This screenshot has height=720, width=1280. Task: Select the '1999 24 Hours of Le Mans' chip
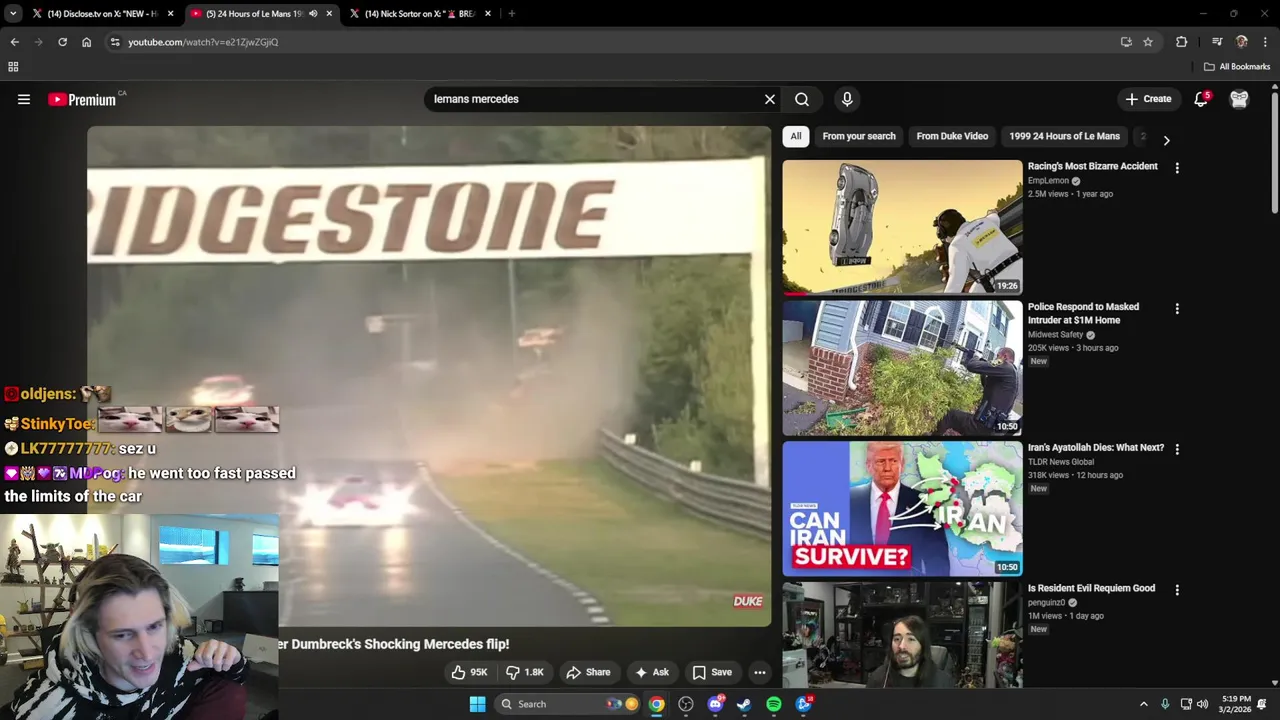point(1064,136)
